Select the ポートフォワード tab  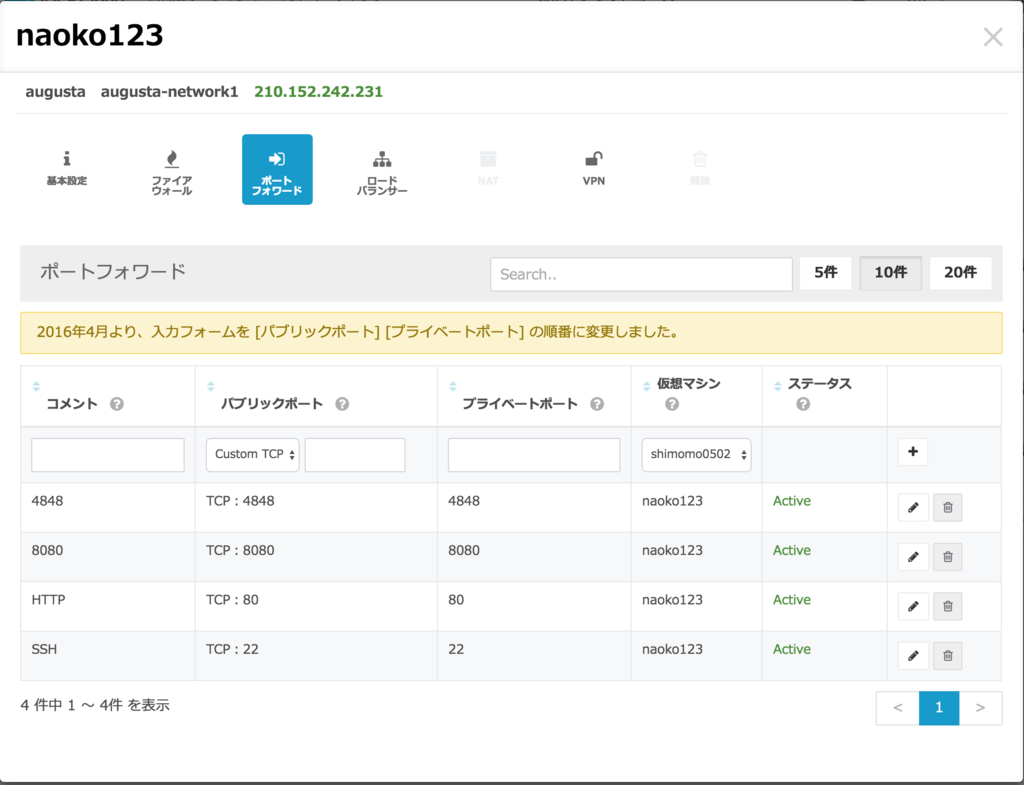coord(277,169)
